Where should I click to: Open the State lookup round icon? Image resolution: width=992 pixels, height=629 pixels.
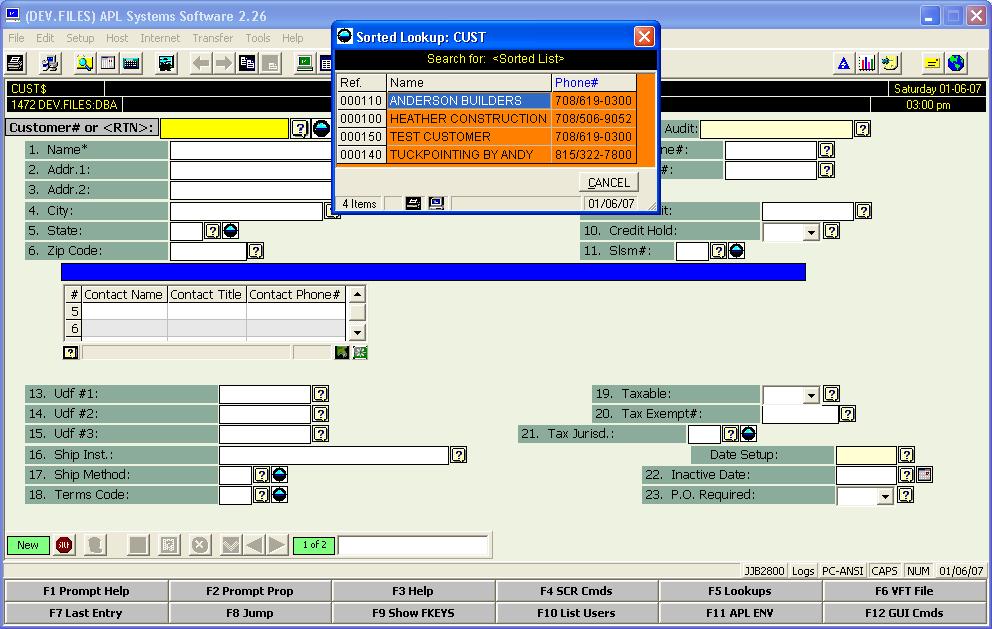(231, 231)
